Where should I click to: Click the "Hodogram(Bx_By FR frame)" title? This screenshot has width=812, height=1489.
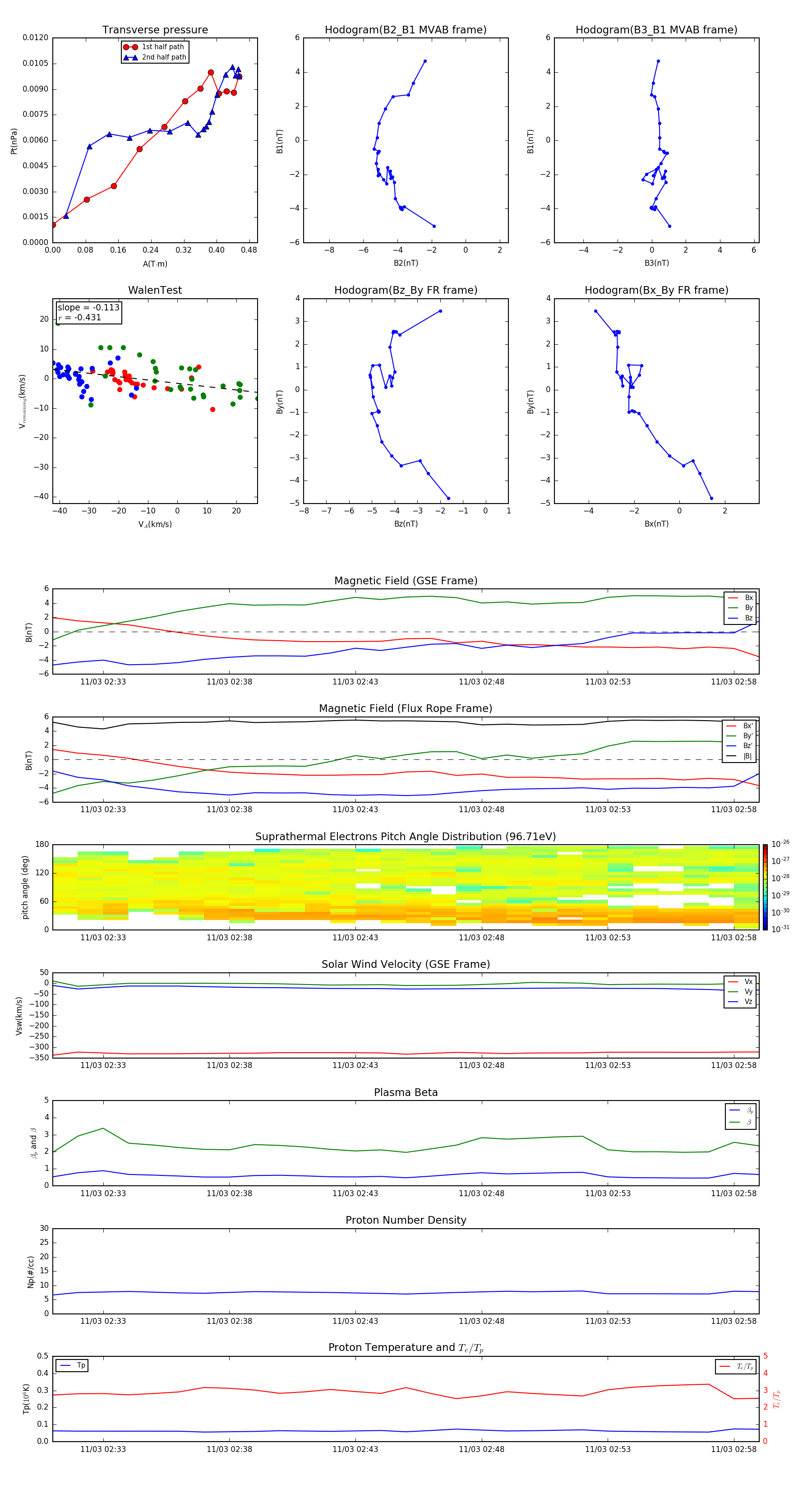656,290
